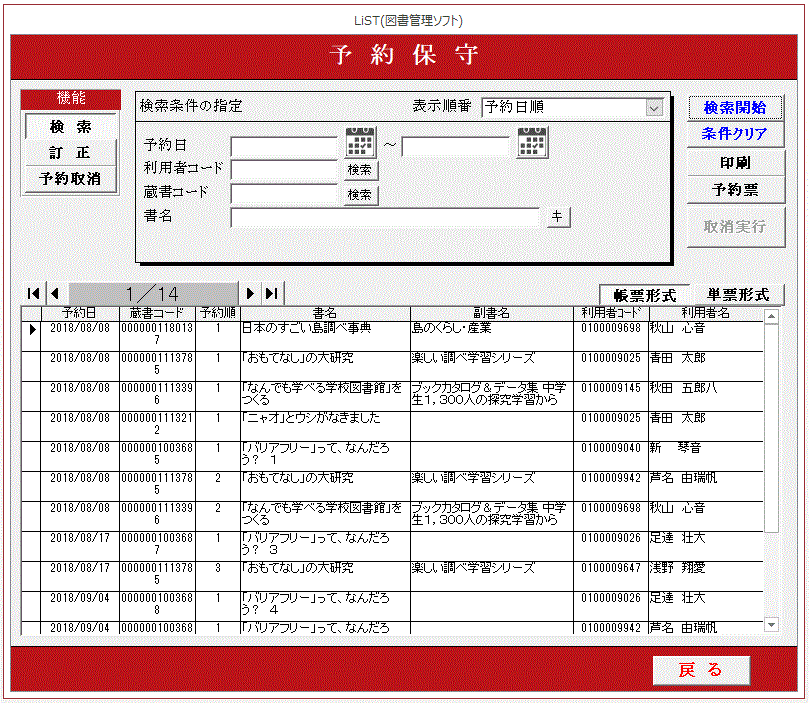This screenshot has width=809, height=703.
Task: Click table scrollbar up arrow
Action: 771,316
